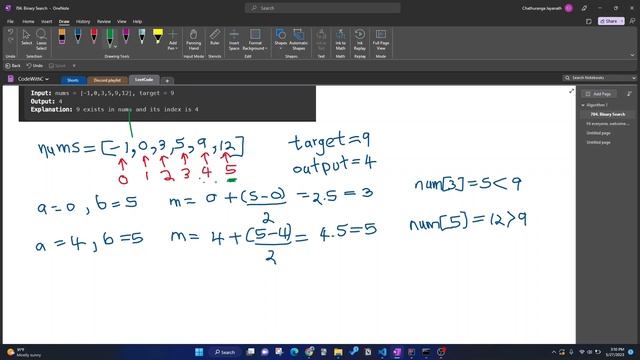Click ribbon Redo arrow icon
Screen dimensions: 640x360
coord(11,40)
